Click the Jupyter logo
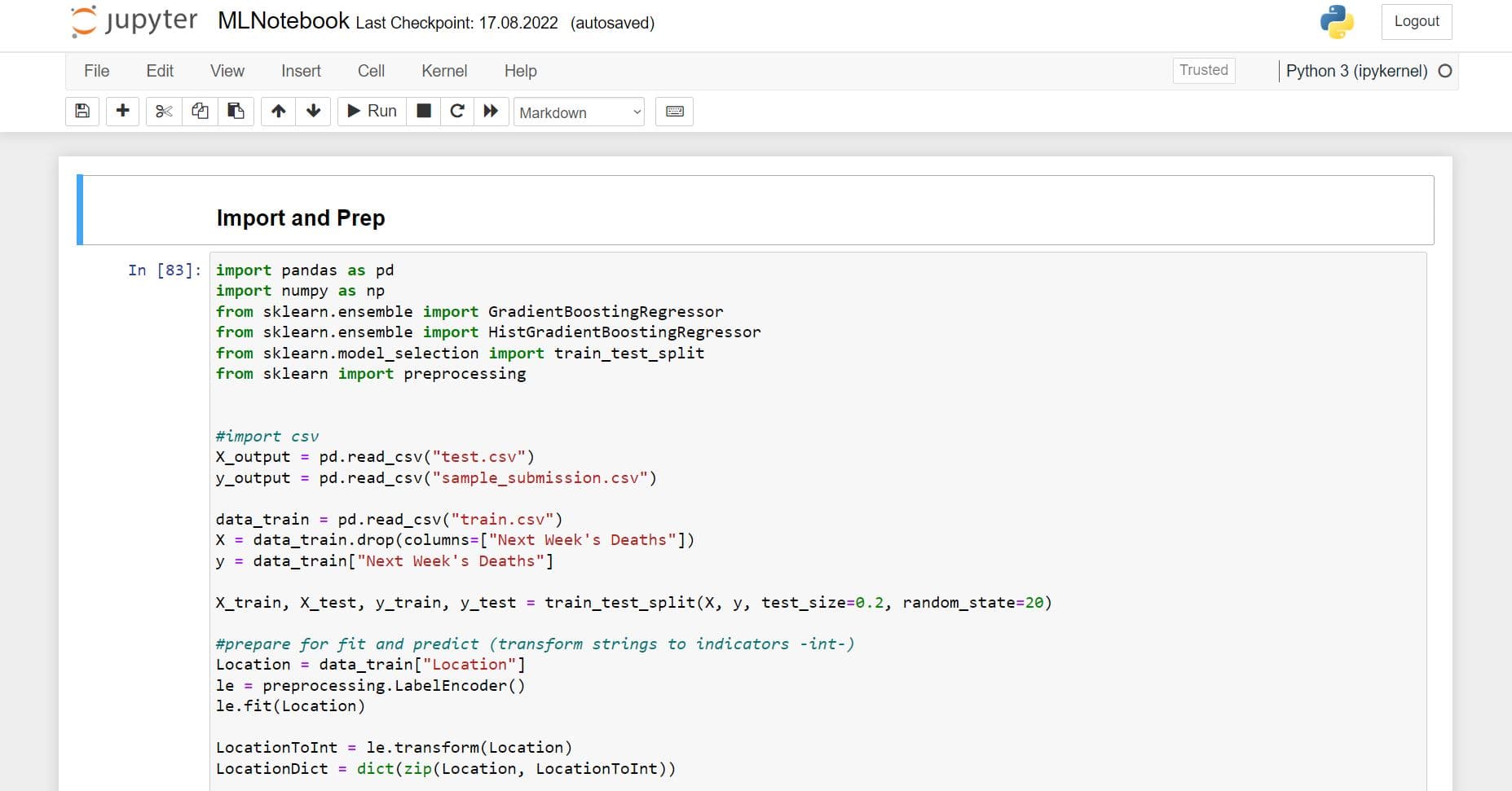This screenshot has height=791, width=1512. pos(134,22)
